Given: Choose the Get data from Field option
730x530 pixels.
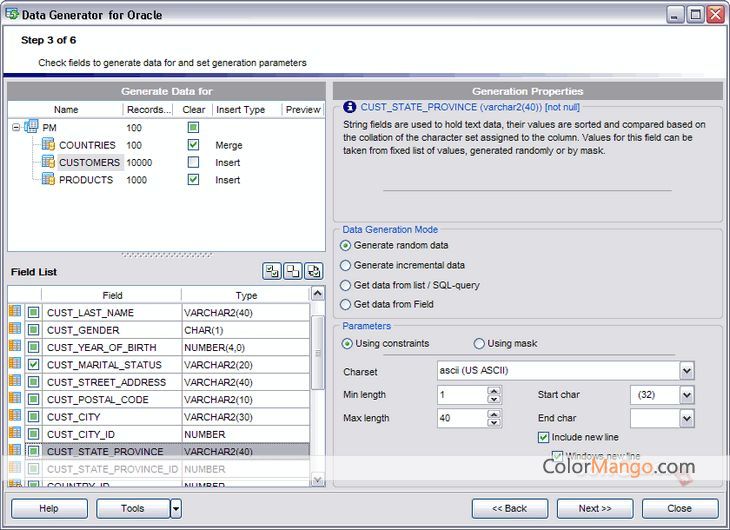Looking at the screenshot, I should tap(345, 305).
